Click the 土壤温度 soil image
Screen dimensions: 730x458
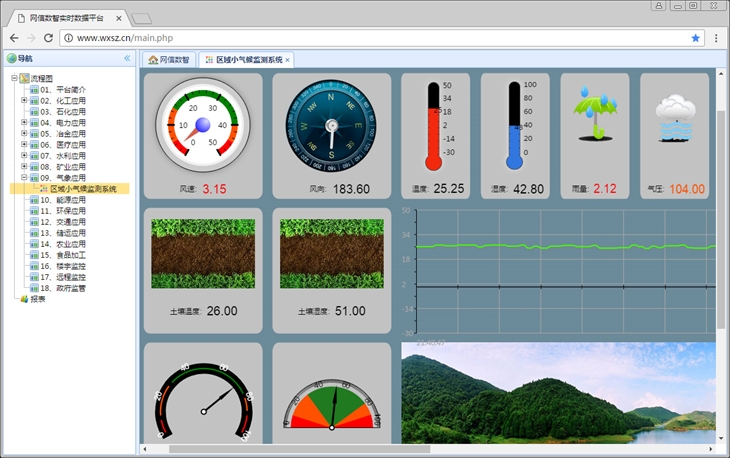click(203, 254)
